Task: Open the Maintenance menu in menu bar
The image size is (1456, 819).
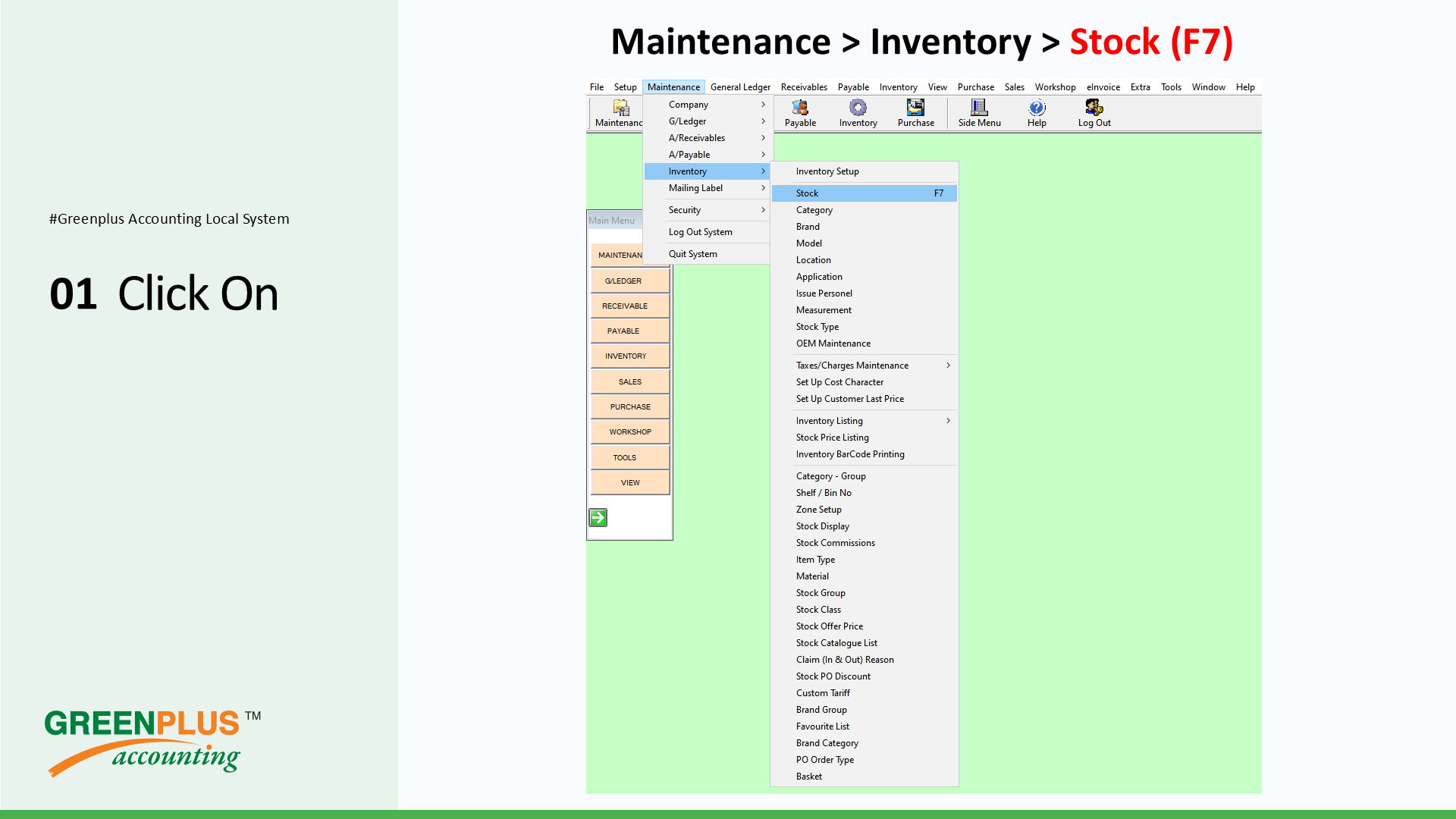Action: point(673,87)
